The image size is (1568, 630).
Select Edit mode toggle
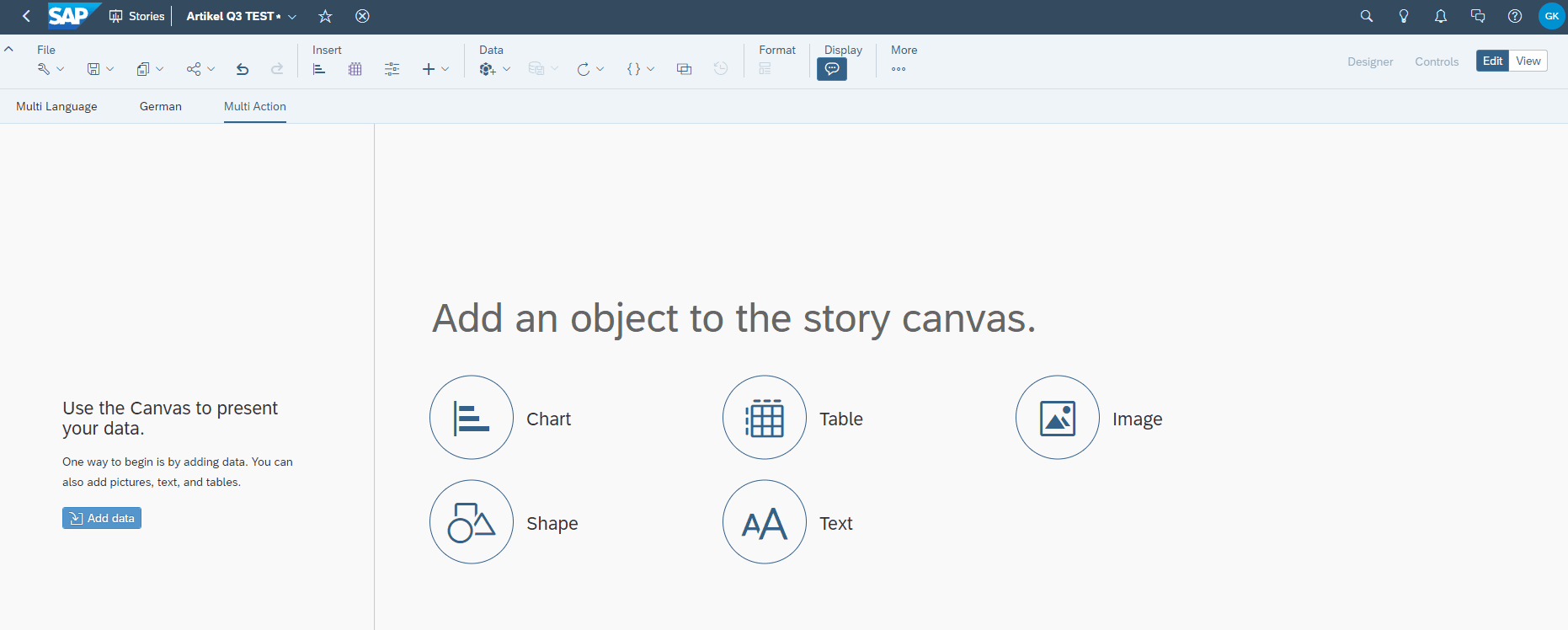(x=1492, y=61)
